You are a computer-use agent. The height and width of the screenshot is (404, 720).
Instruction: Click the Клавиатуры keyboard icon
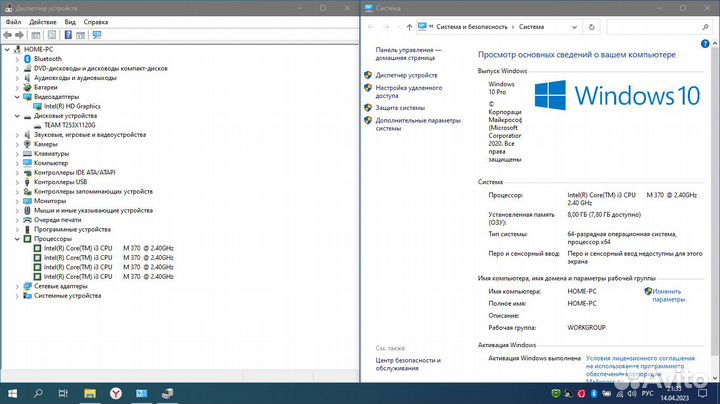[x=27, y=153]
